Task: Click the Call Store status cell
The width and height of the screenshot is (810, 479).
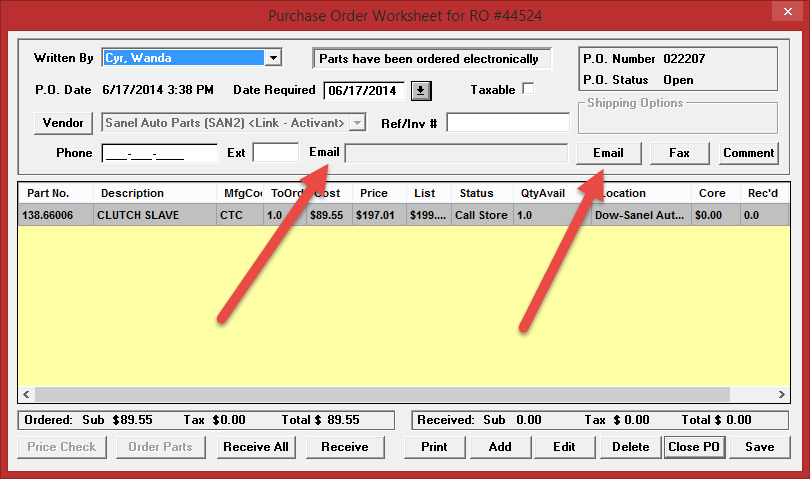Action: [x=482, y=215]
